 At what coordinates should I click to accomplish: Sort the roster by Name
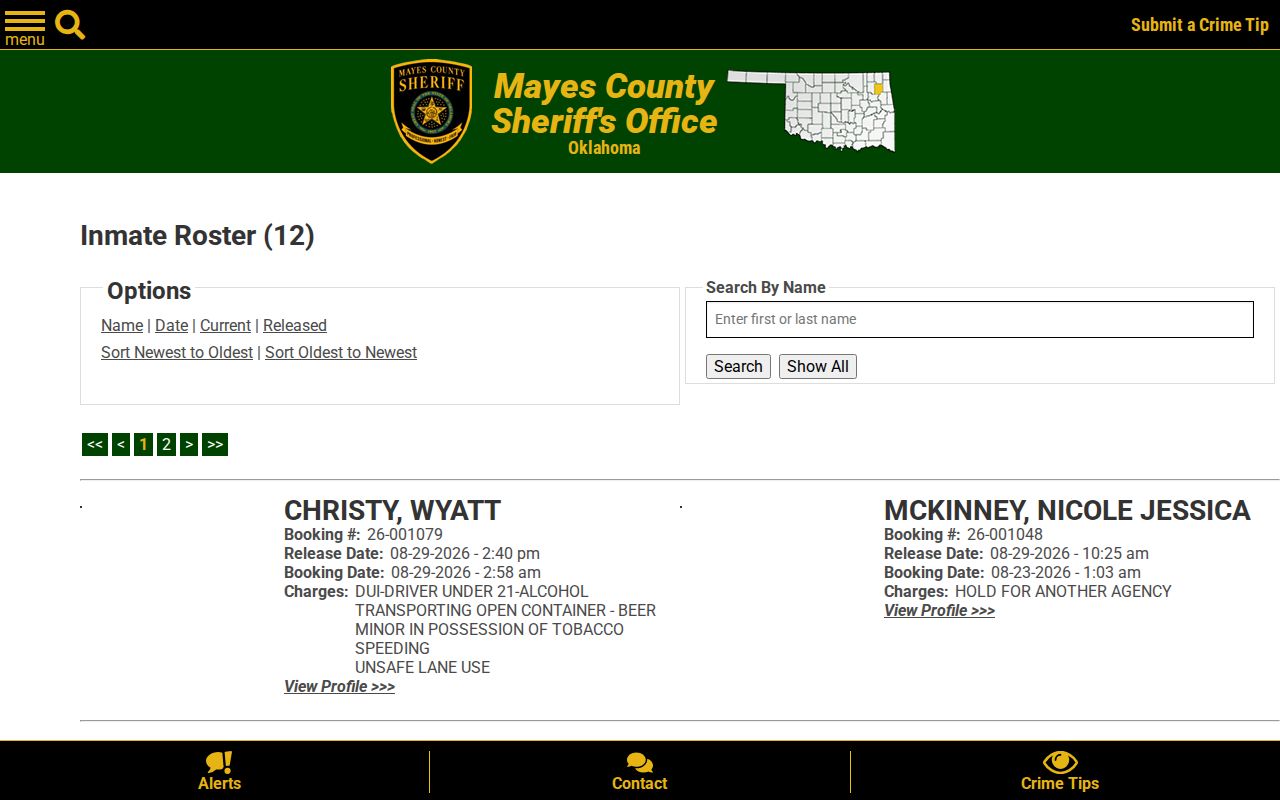pyautogui.click(x=122, y=325)
